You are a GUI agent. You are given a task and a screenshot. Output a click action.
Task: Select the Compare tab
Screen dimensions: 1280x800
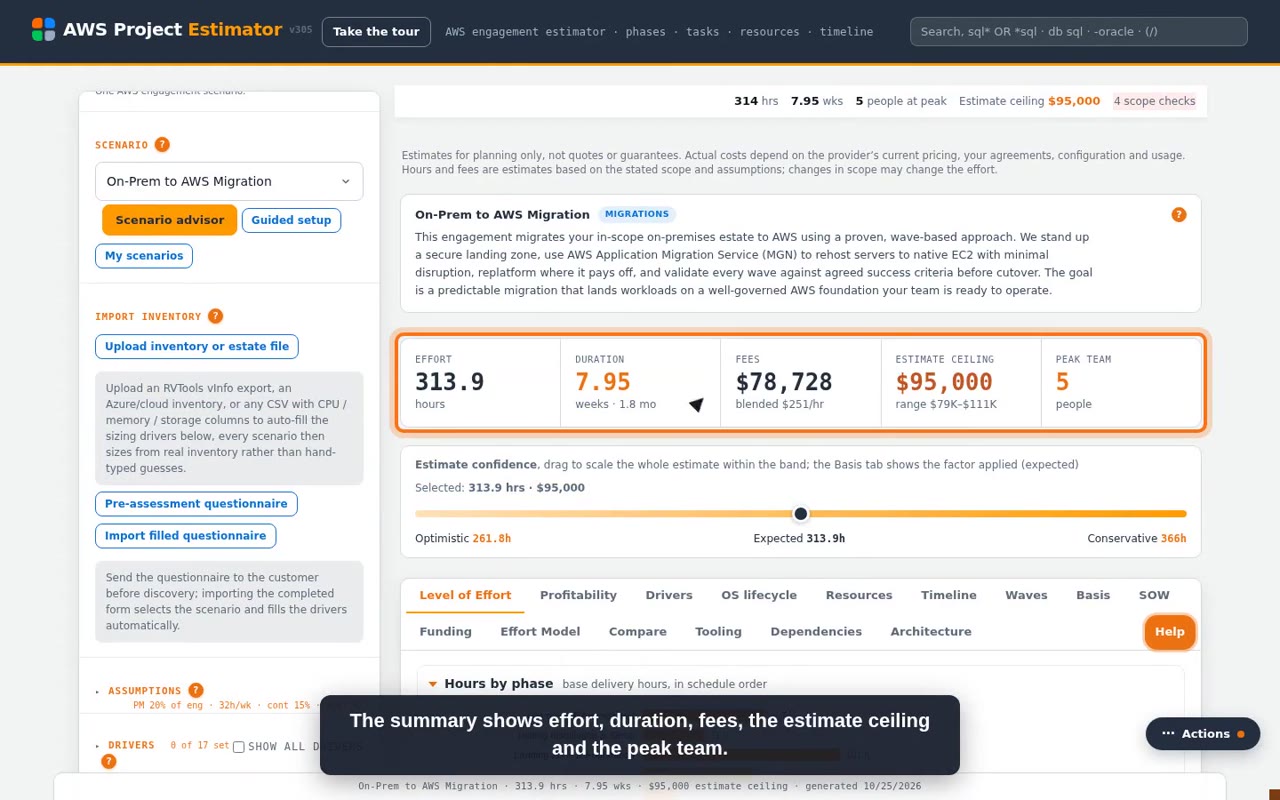[638, 632]
